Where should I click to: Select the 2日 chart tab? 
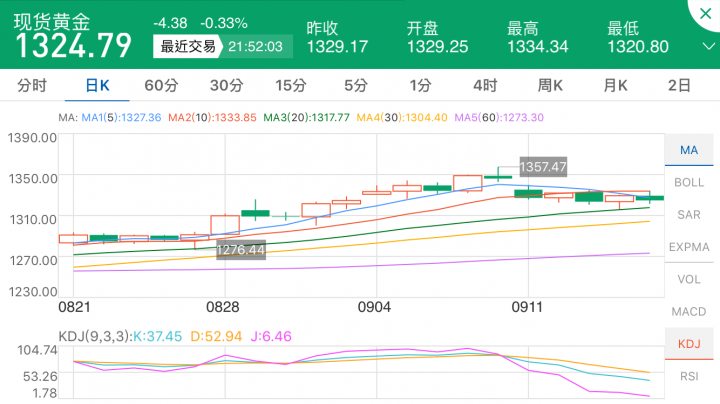coord(679,86)
